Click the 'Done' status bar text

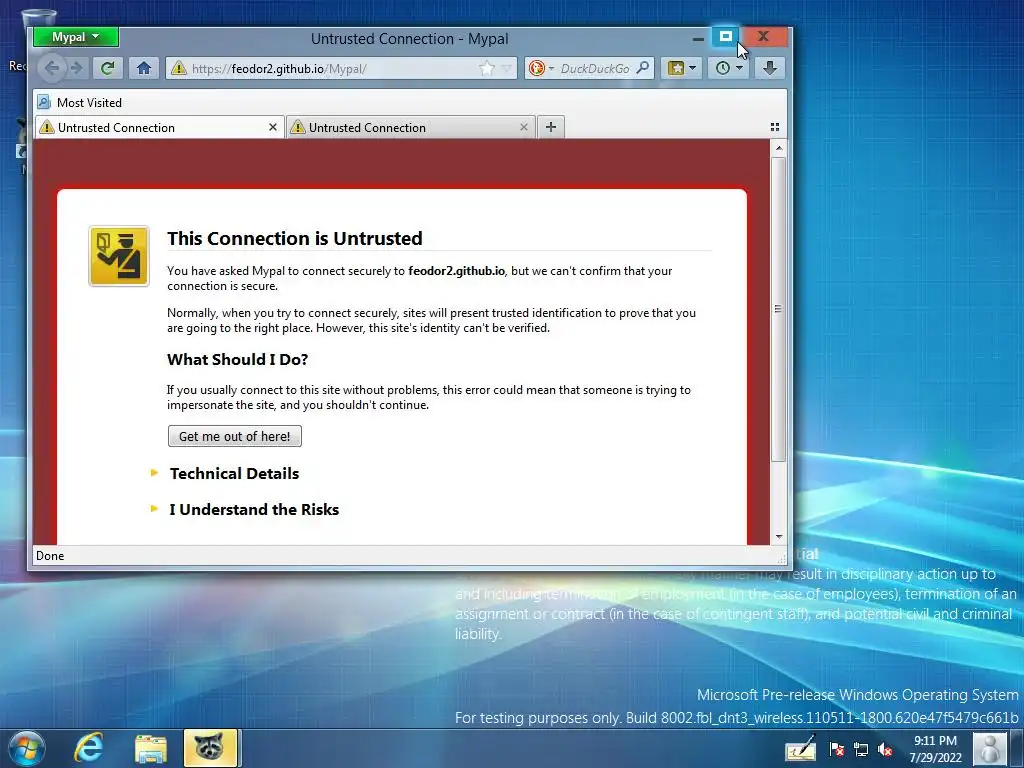pos(50,556)
